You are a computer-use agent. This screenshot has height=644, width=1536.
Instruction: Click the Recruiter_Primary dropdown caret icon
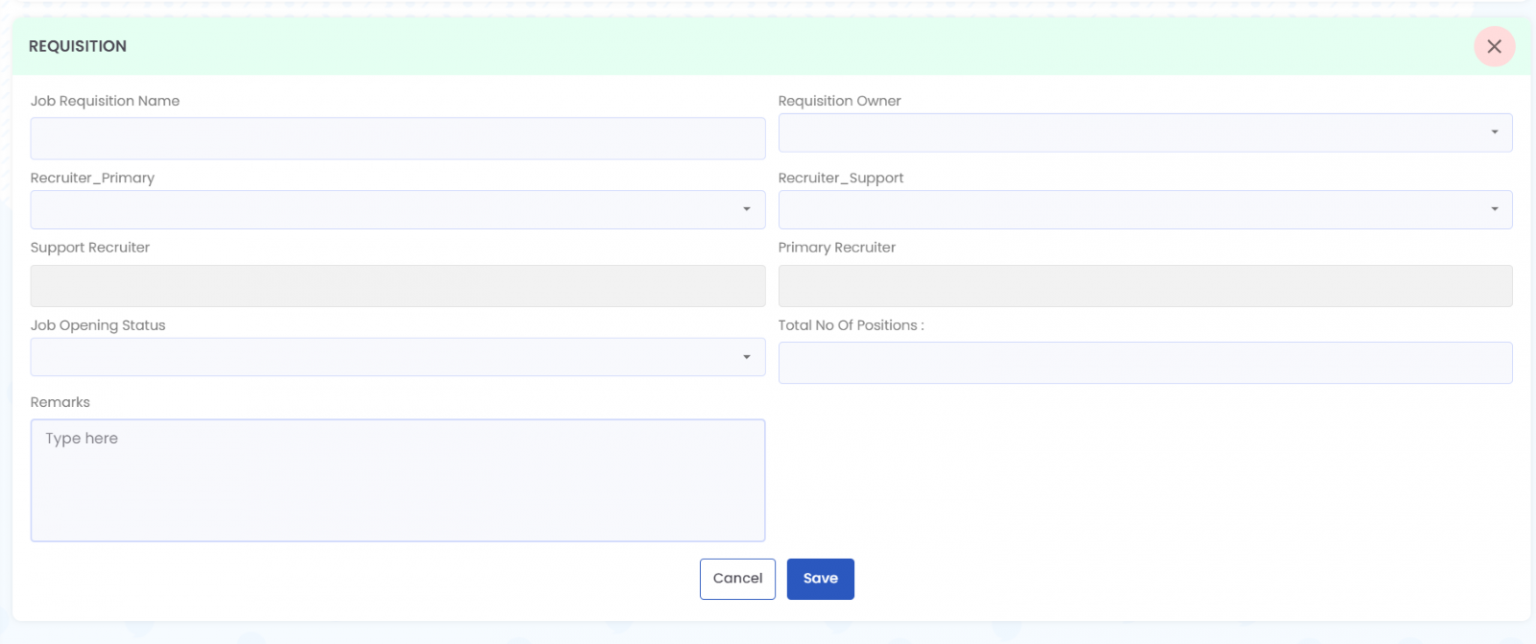tap(749, 209)
